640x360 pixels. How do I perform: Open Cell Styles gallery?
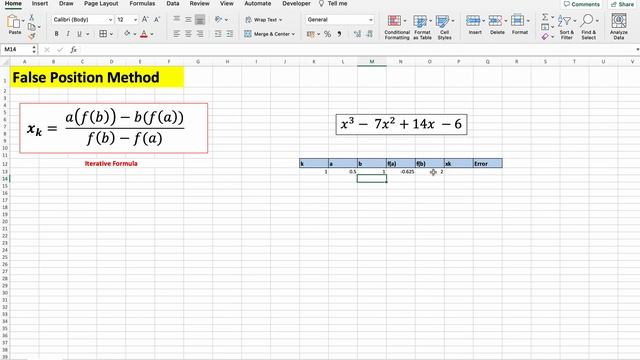click(x=444, y=27)
